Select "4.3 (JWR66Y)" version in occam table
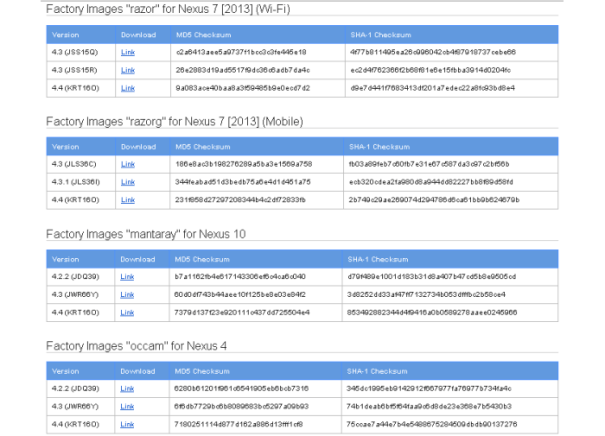Viewport: 605px width, 436px height. (x=75, y=407)
